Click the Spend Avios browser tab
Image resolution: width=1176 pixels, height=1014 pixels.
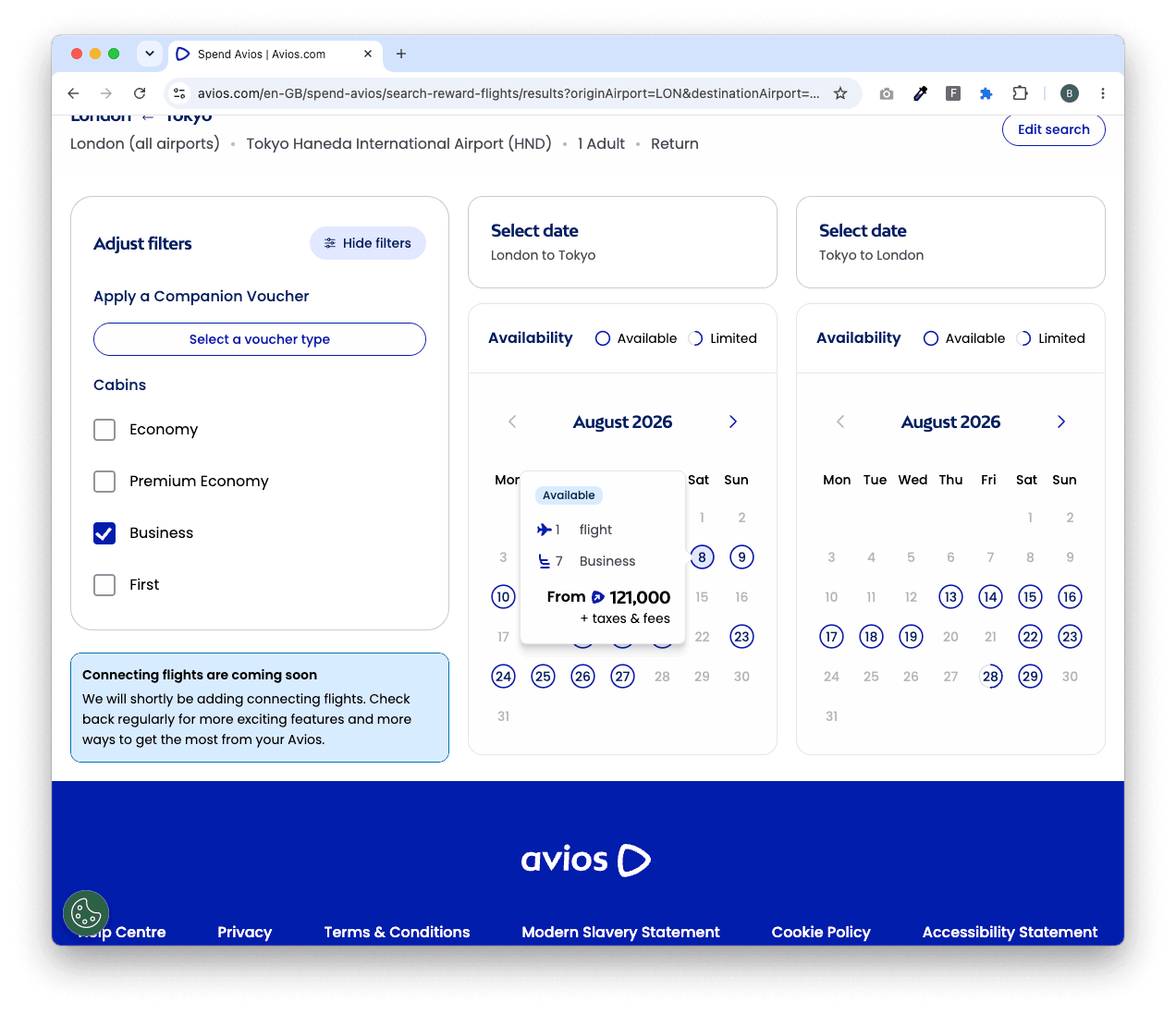(275, 54)
